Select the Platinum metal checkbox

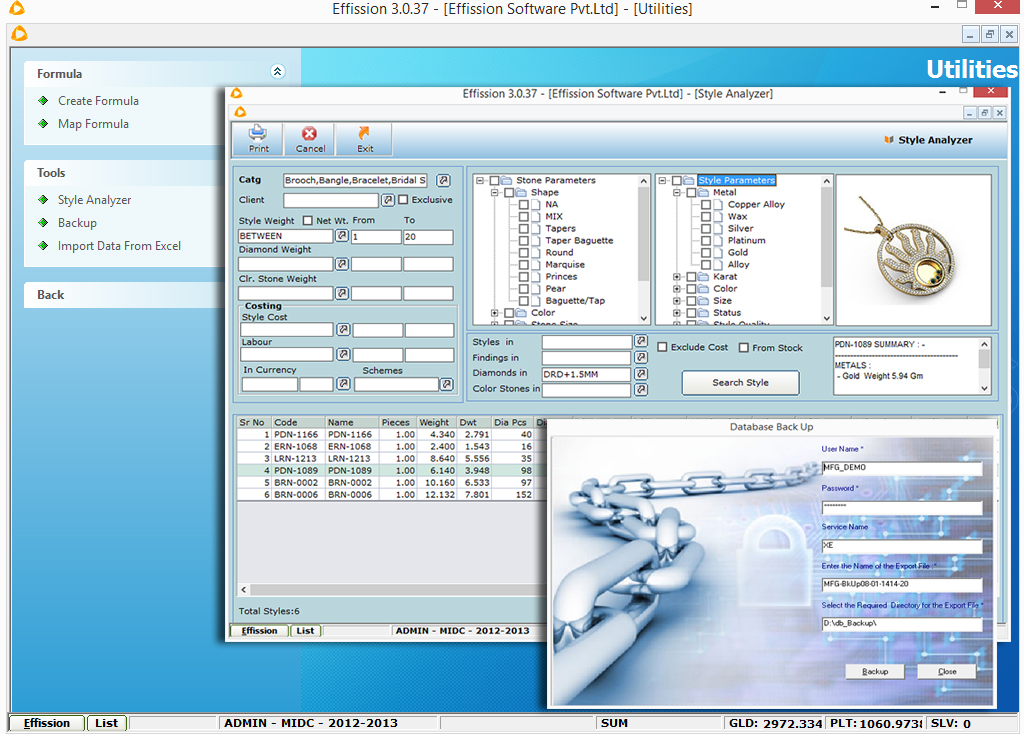(706, 240)
